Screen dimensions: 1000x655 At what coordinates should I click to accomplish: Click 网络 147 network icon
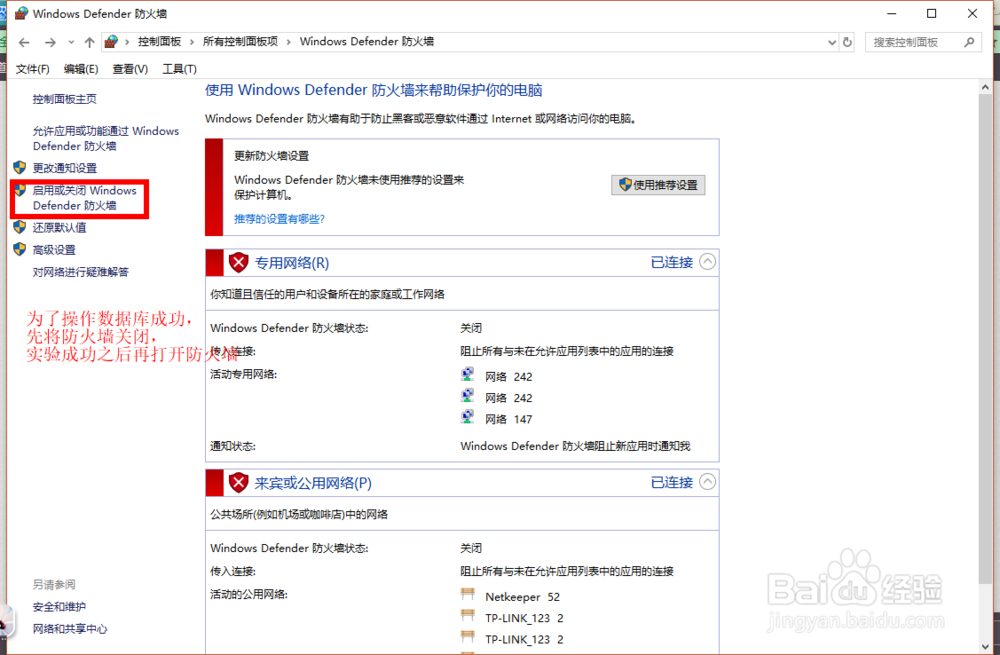coord(467,417)
